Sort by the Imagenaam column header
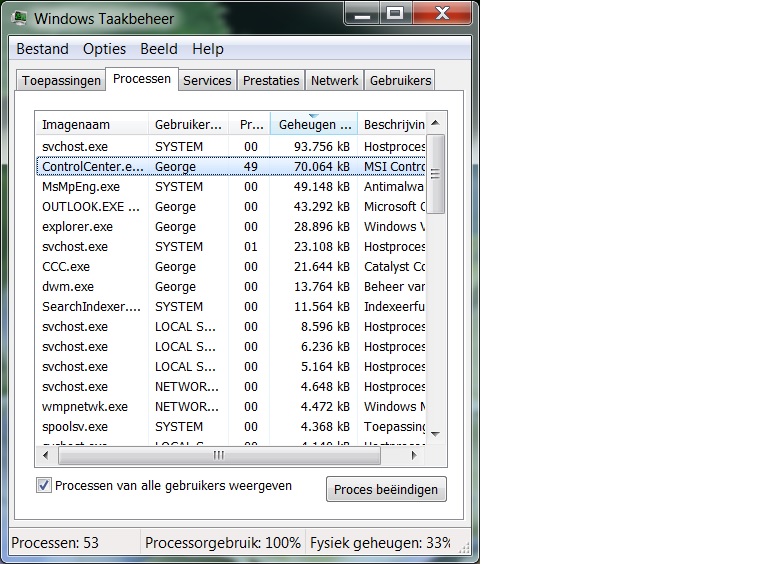 click(x=92, y=124)
